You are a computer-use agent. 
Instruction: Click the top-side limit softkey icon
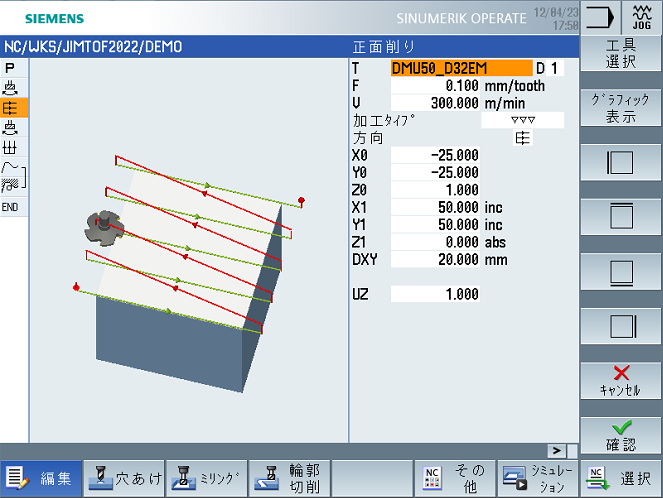coord(621,217)
